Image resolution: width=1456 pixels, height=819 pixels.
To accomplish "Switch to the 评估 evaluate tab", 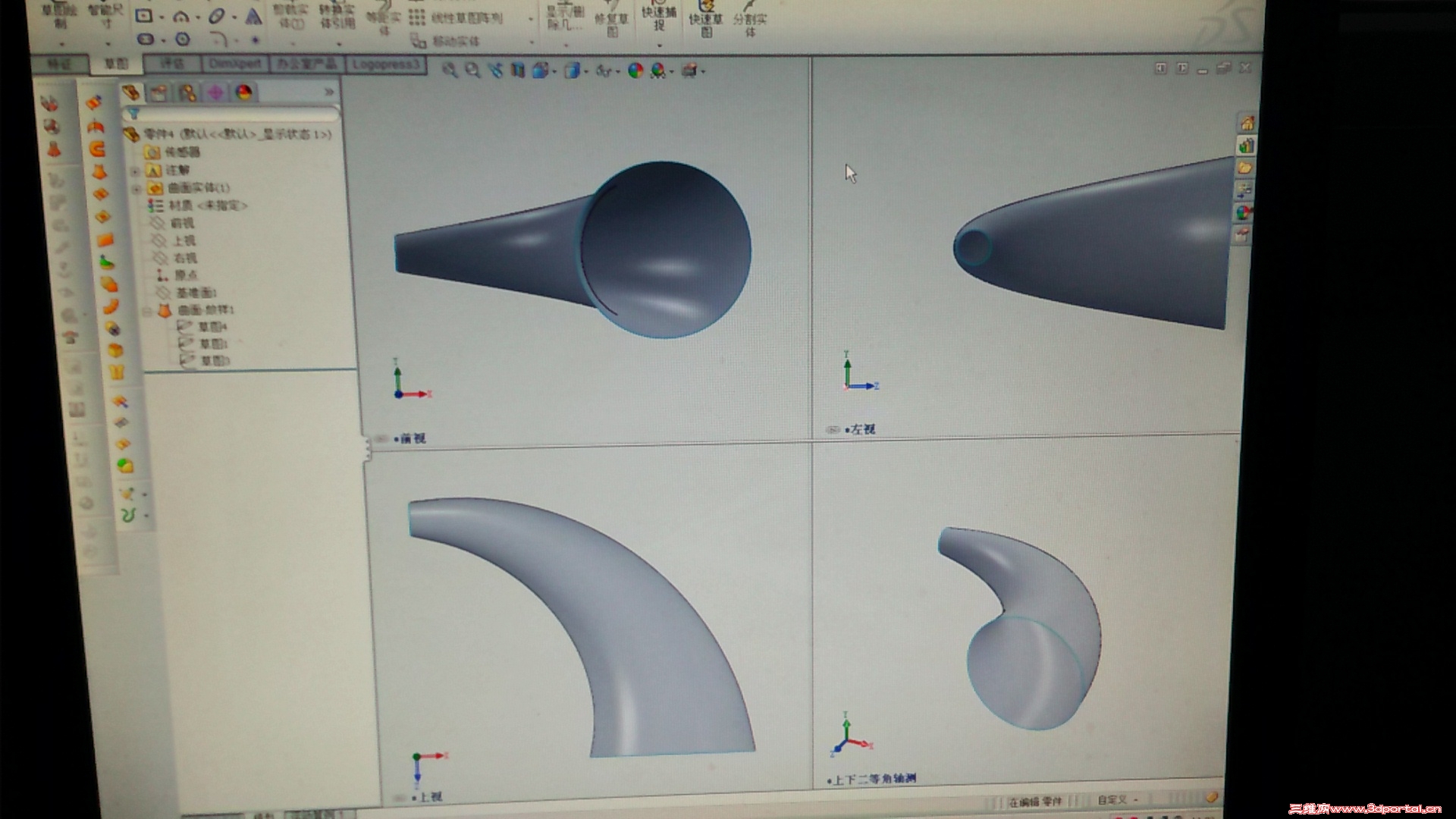I will tap(172, 64).
